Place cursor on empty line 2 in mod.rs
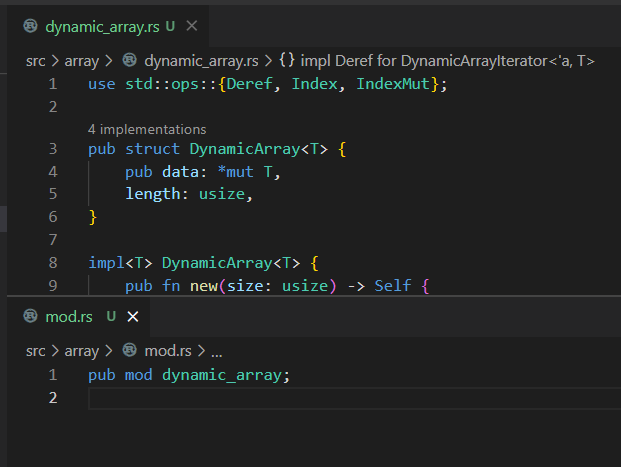 [300, 398]
